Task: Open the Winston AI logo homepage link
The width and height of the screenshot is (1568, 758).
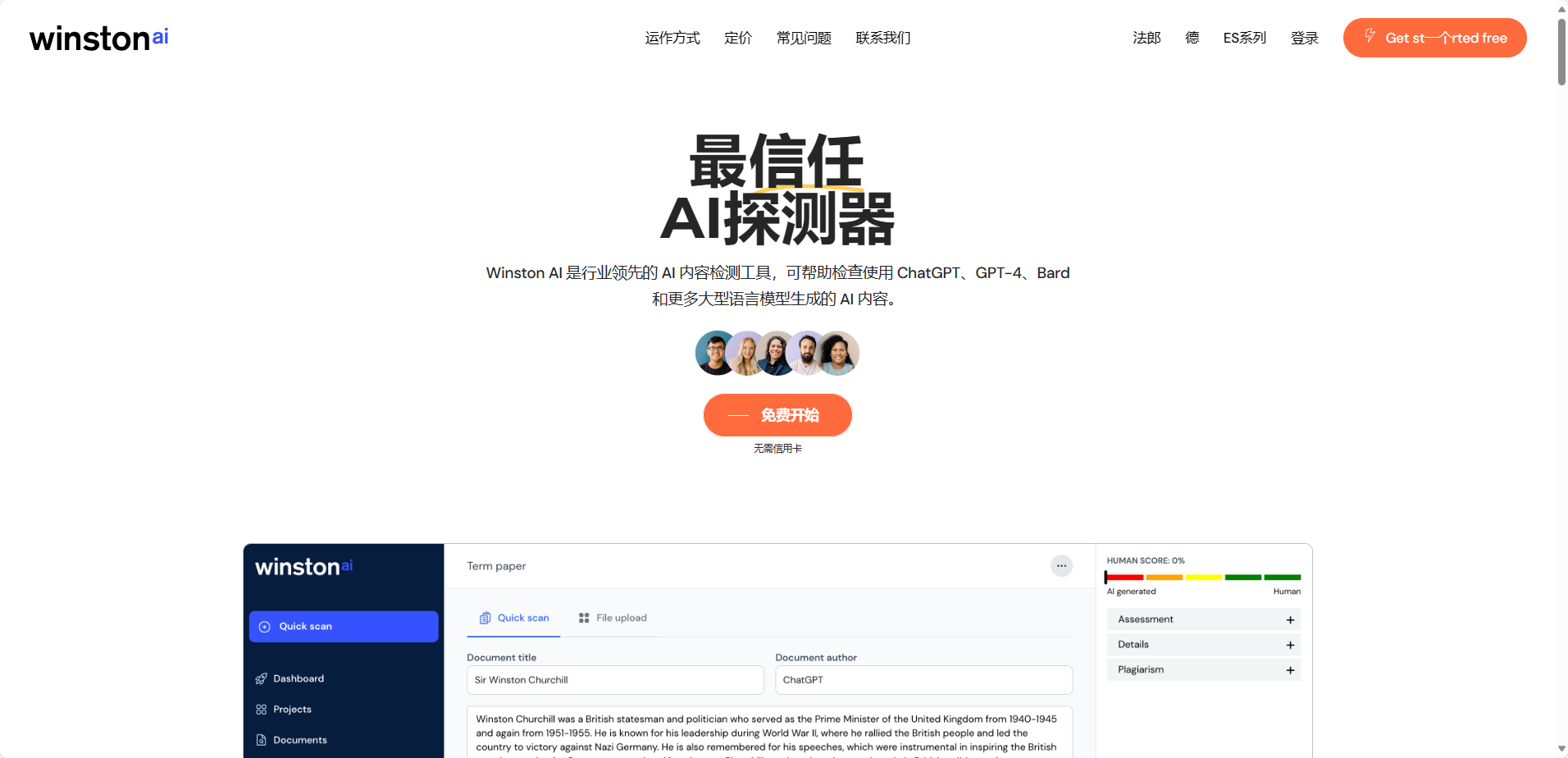Action: (99, 38)
